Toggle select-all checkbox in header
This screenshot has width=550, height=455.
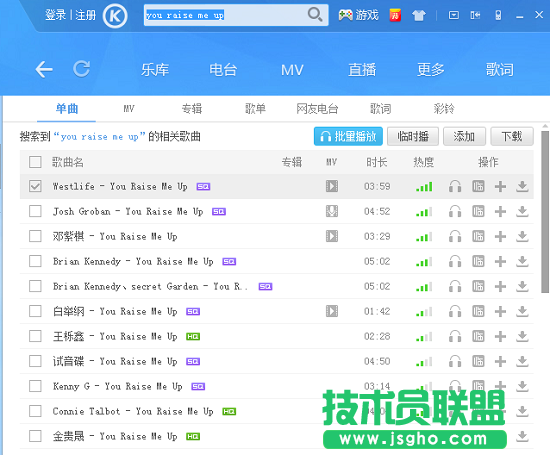click(x=35, y=162)
